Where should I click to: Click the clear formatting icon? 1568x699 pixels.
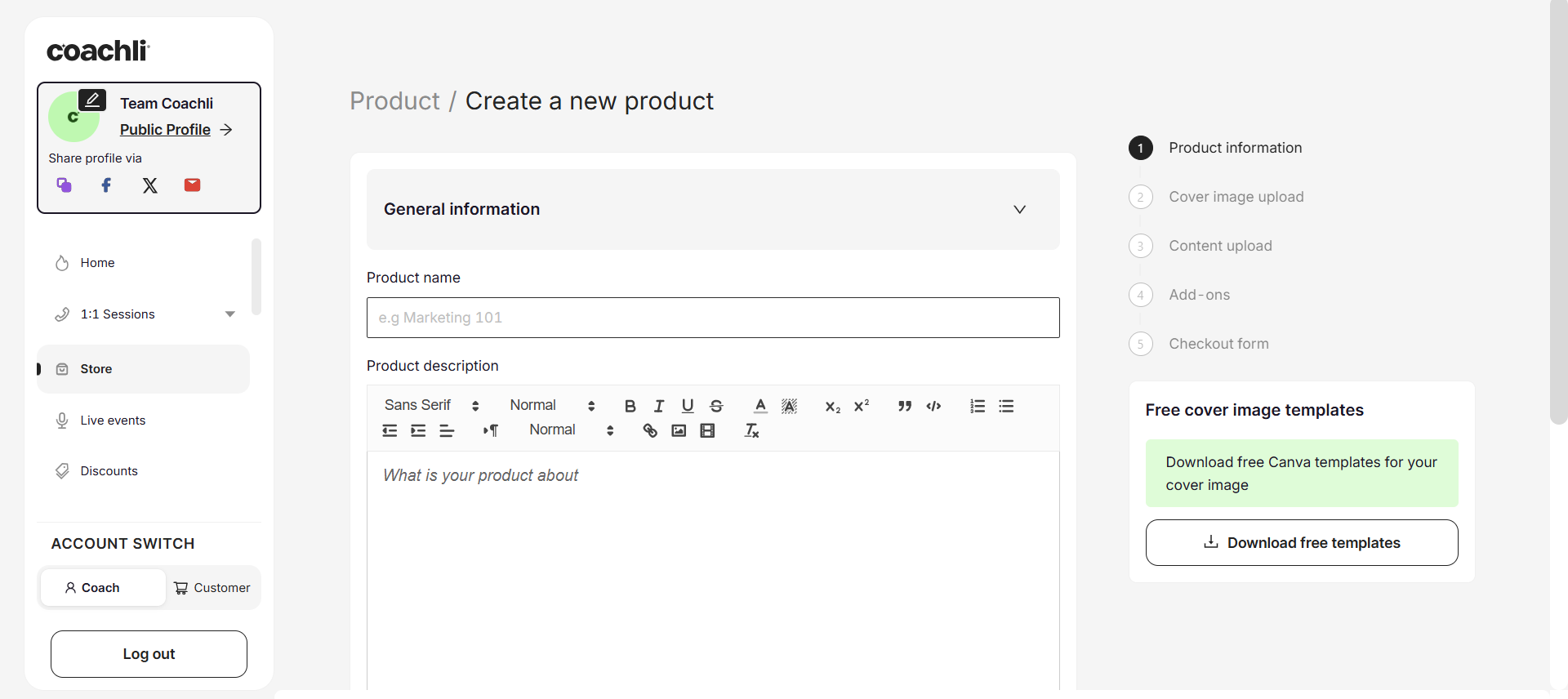[752, 430]
